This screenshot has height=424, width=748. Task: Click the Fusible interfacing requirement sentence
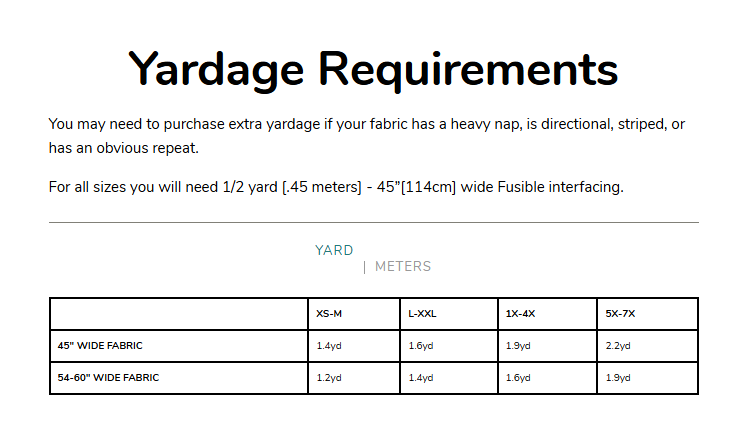[x=336, y=187]
